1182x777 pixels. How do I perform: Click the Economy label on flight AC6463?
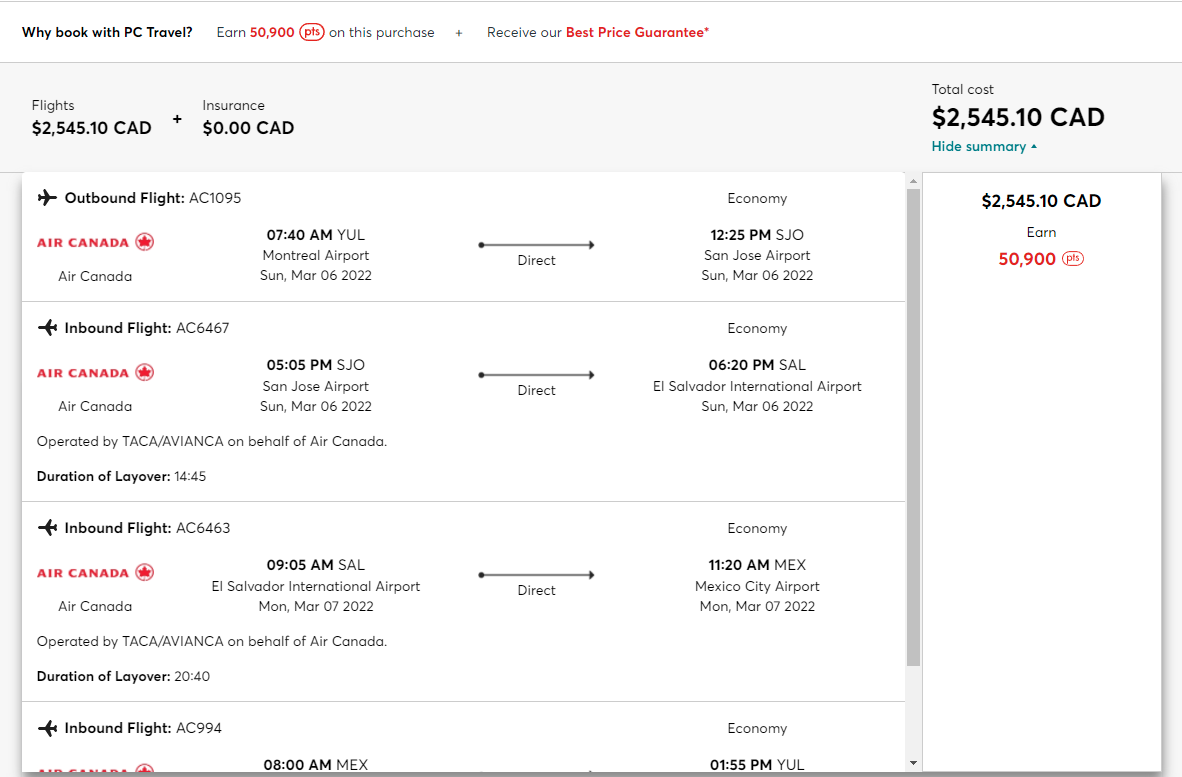pyautogui.click(x=757, y=527)
